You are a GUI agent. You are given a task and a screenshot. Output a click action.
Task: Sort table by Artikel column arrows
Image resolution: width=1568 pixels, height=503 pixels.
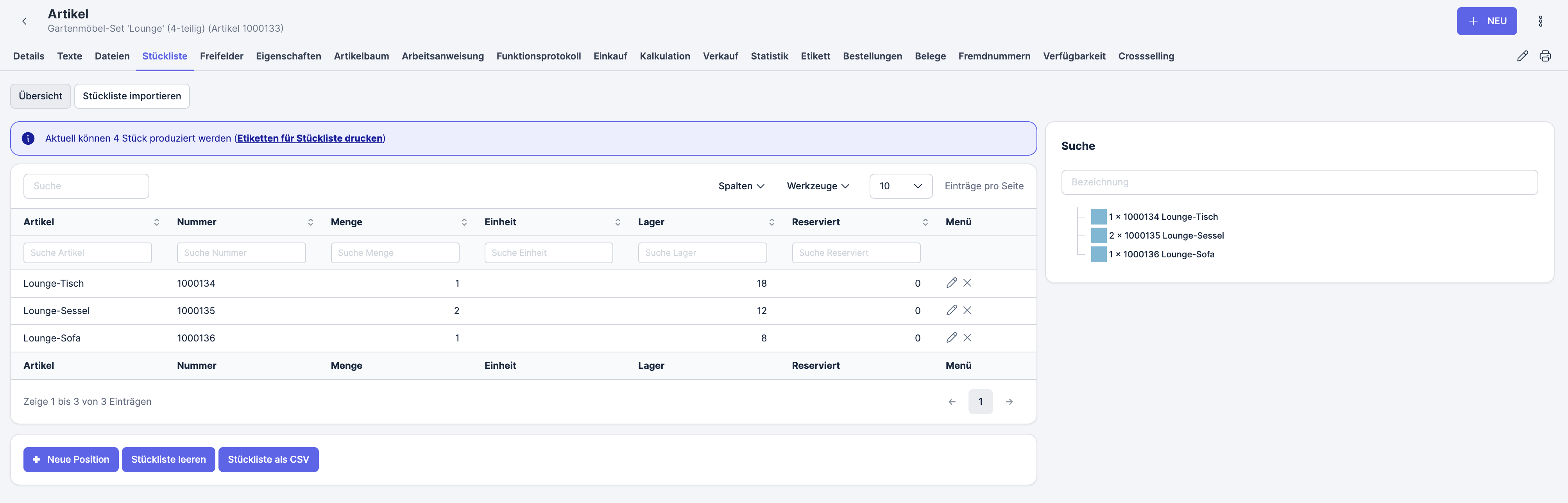click(x=156, y=222)
